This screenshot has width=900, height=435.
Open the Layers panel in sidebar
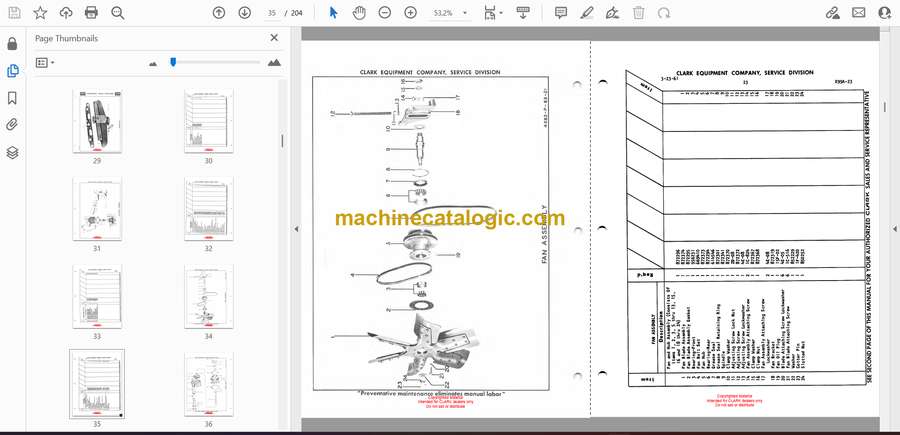(13, 152)
